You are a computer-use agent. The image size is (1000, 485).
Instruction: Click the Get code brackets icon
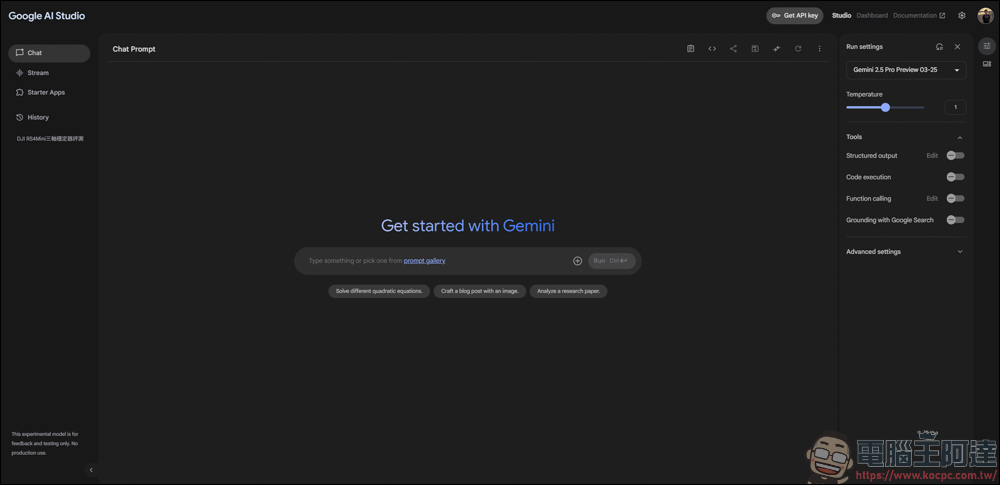tap(712, 48)
